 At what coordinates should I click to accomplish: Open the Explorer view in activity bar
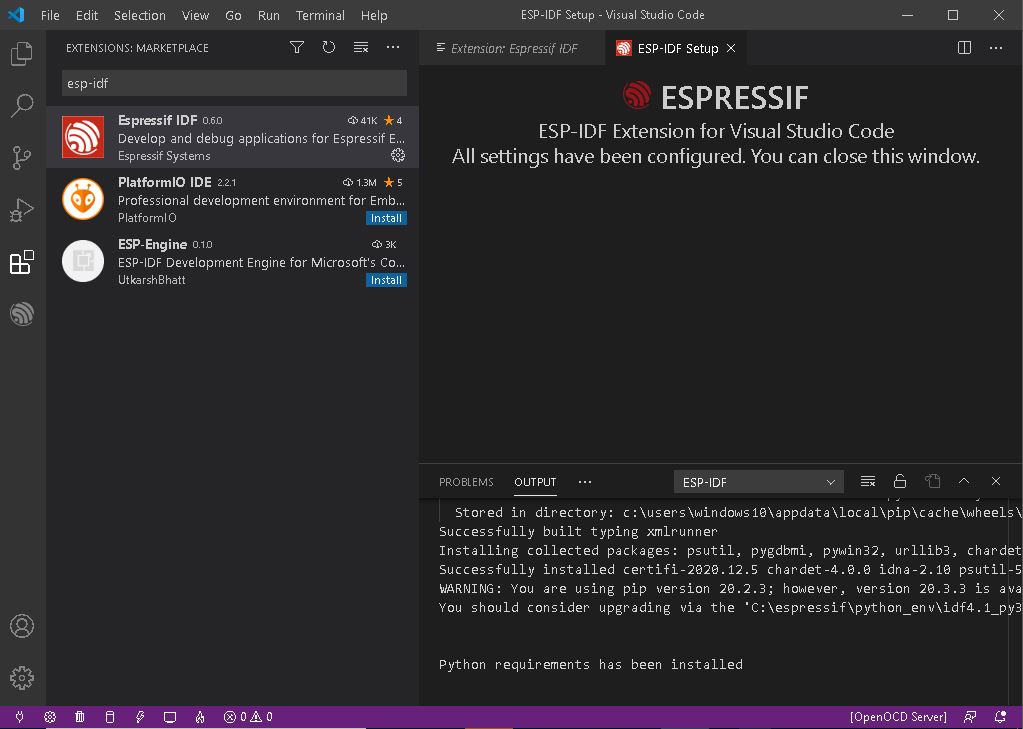[22, 54]
